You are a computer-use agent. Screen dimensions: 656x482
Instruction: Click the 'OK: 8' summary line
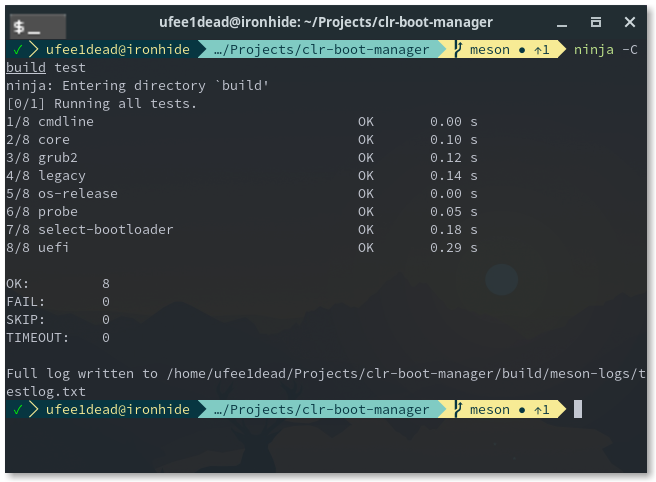(x=58, y=284)
